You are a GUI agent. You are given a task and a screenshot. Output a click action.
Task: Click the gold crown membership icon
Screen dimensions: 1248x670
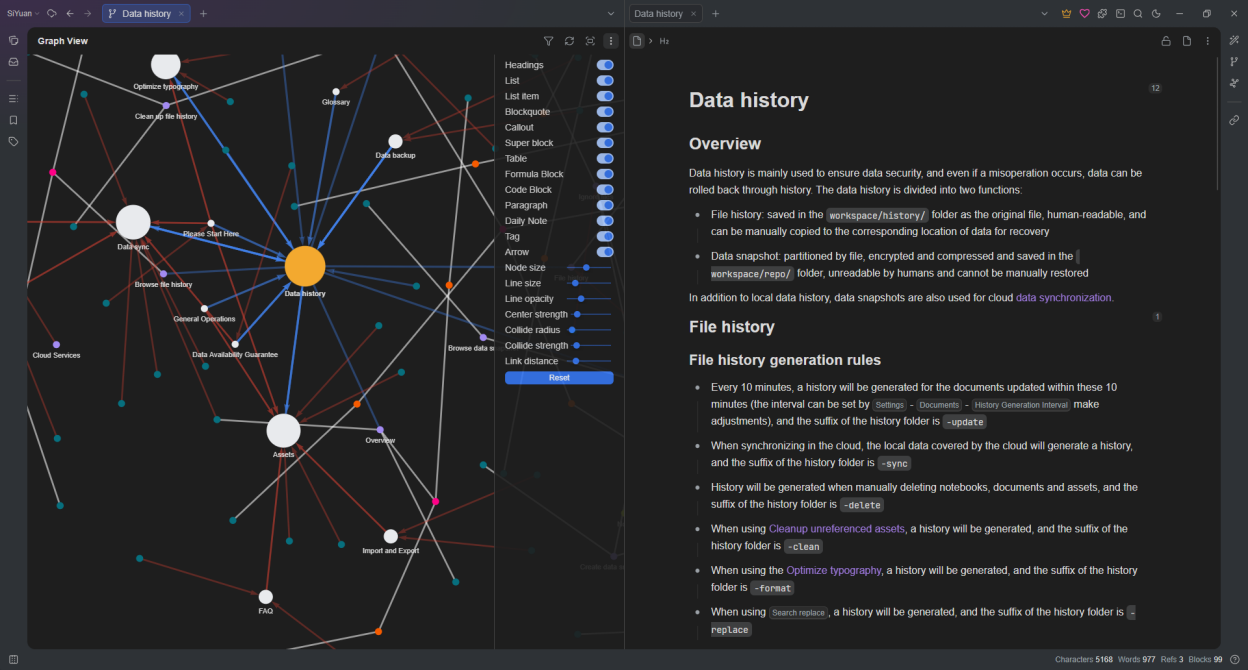click(1066, 14)
